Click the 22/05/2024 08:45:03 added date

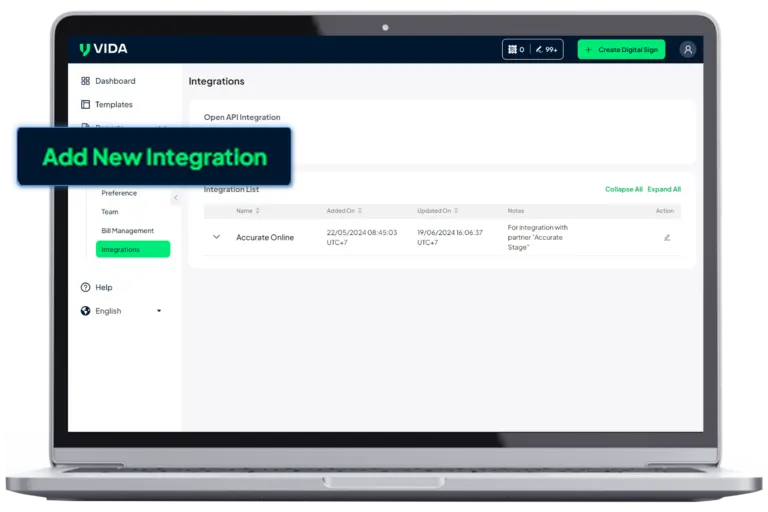point(362,237)
